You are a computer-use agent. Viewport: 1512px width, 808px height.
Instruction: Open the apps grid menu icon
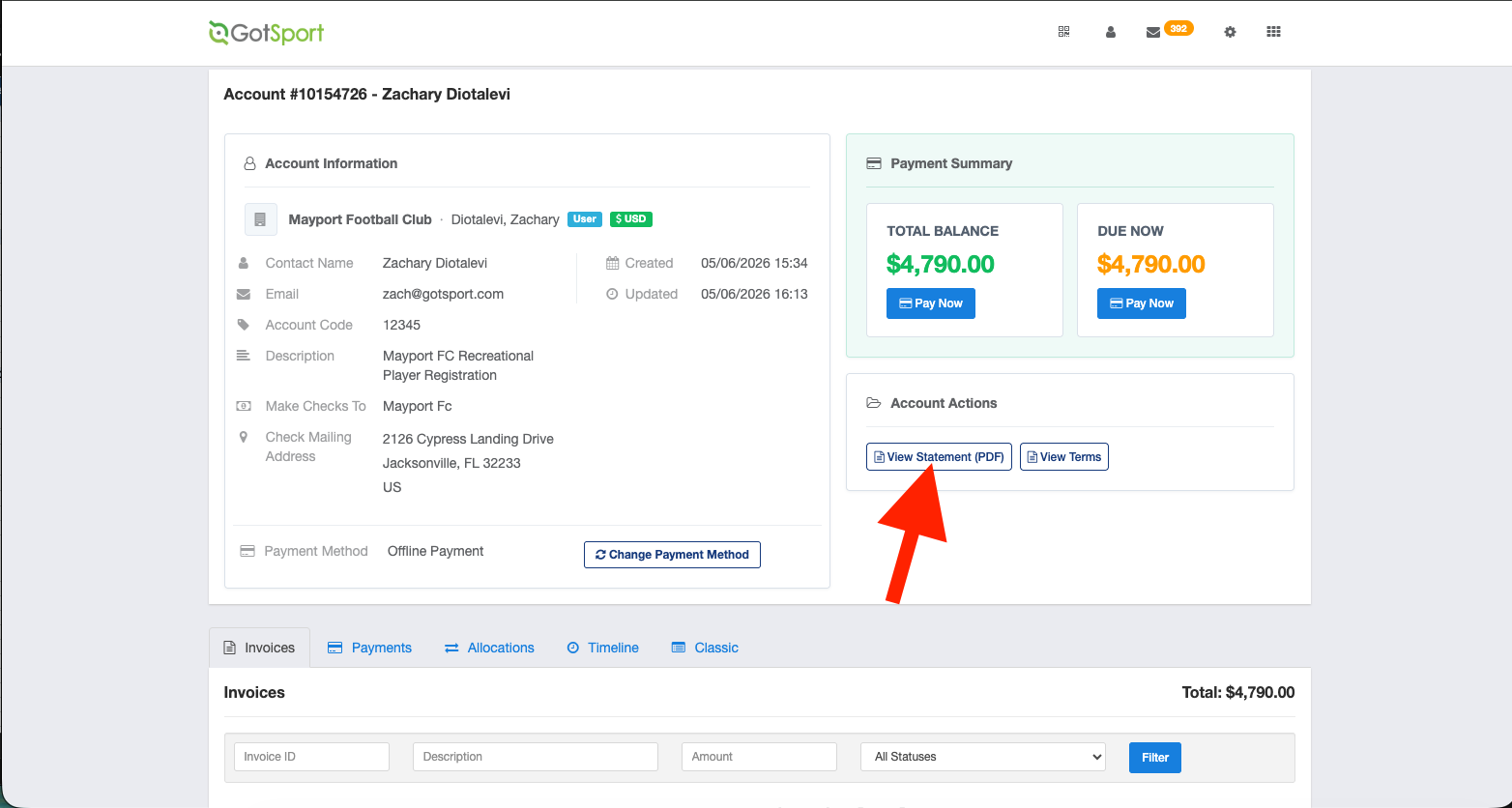(x=1273, y=32)
